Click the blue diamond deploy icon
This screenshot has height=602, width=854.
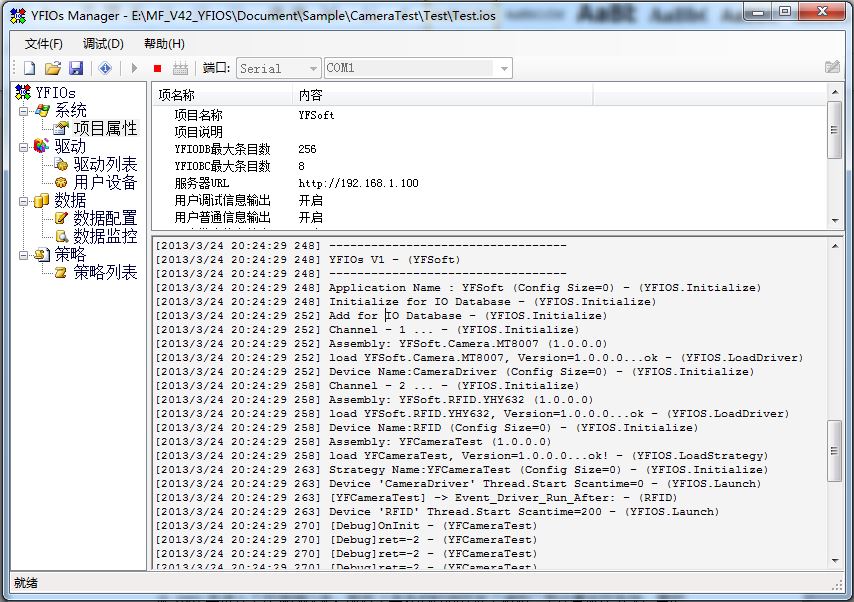click(105, 68)
